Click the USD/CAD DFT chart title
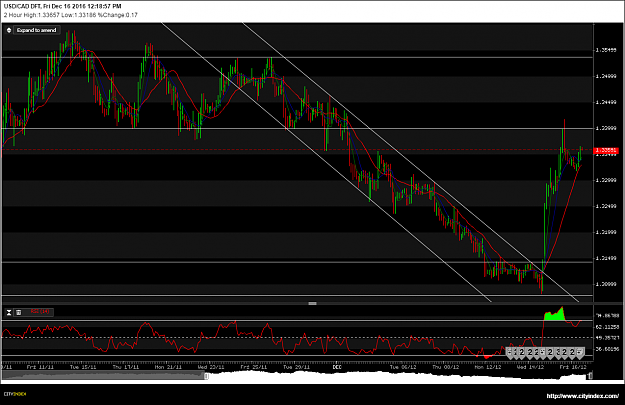The width and height of the screenshot is (625, 405). [x=63, y=6]
